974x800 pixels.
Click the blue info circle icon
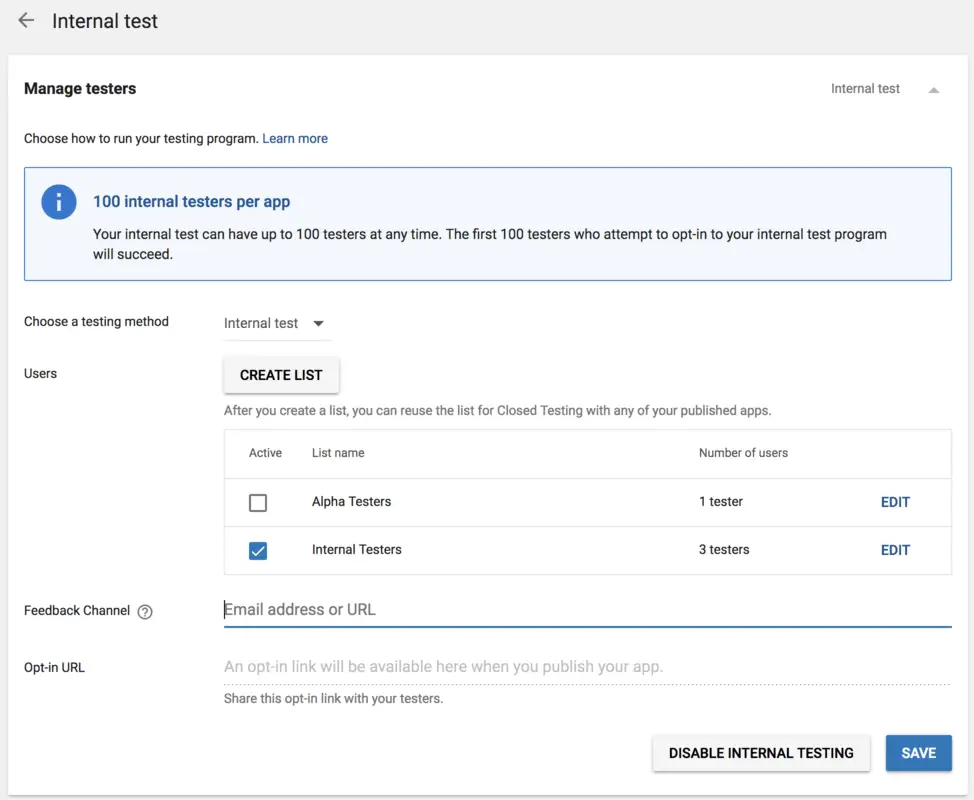click(59, 202)
